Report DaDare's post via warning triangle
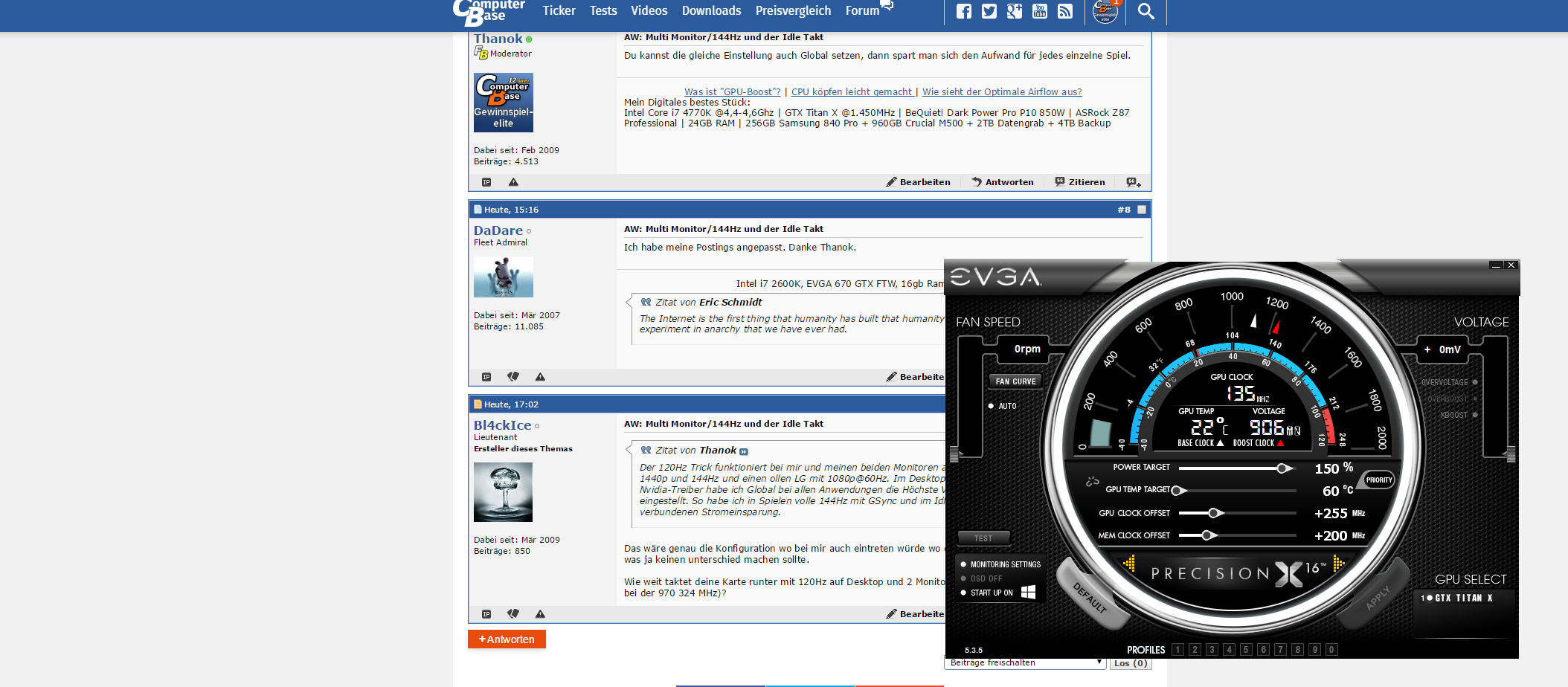Viewport: 1568px width, 687px height. 540,377
